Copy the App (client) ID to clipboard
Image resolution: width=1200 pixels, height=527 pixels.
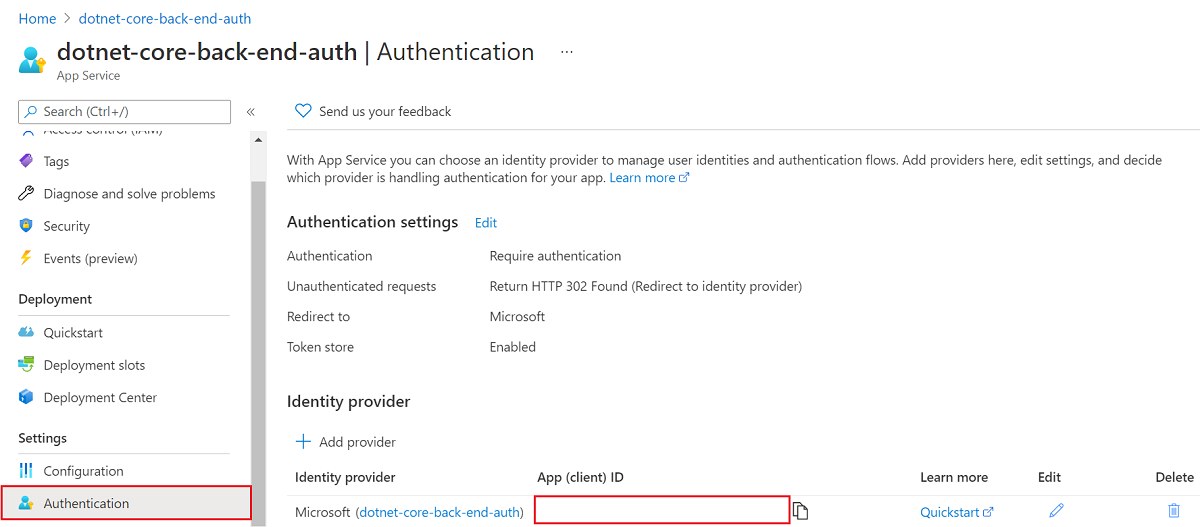(800, 511)
